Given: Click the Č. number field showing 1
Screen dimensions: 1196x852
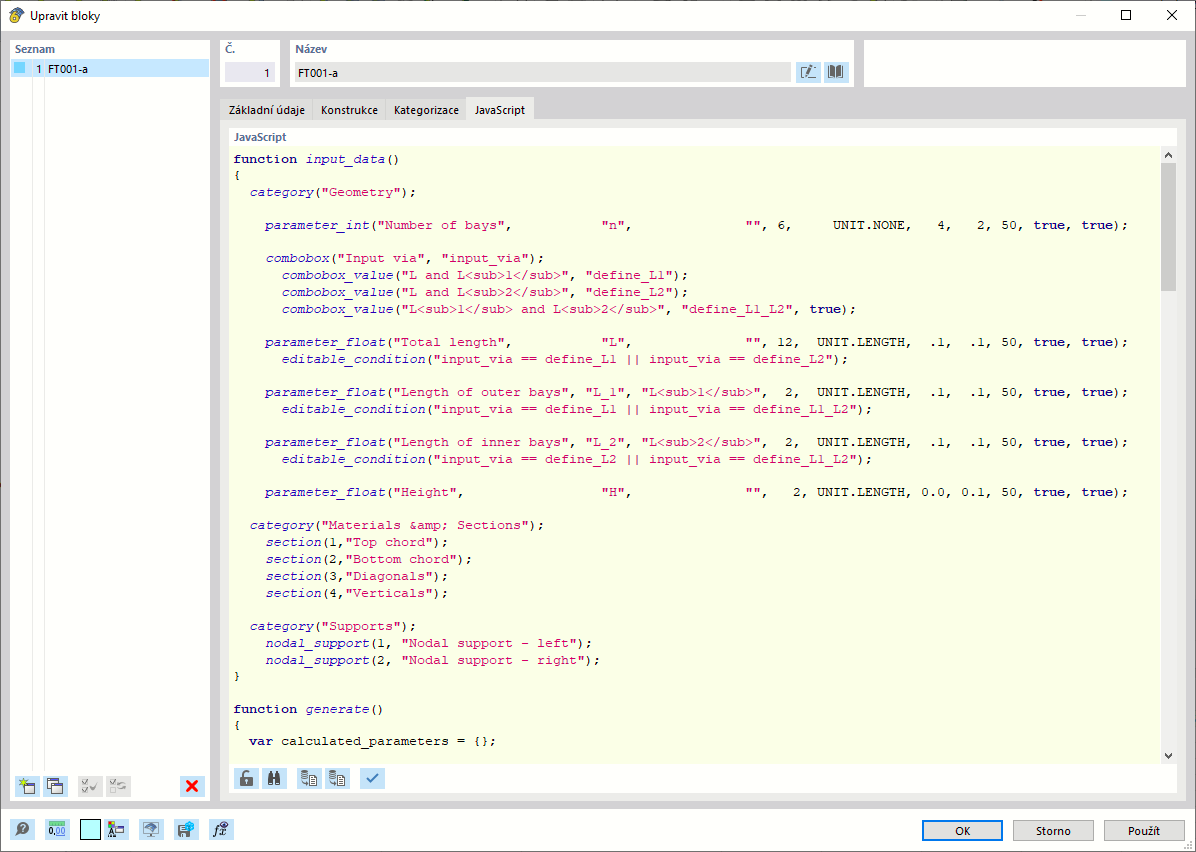Looking at the screenshot, I should [249, 72].
